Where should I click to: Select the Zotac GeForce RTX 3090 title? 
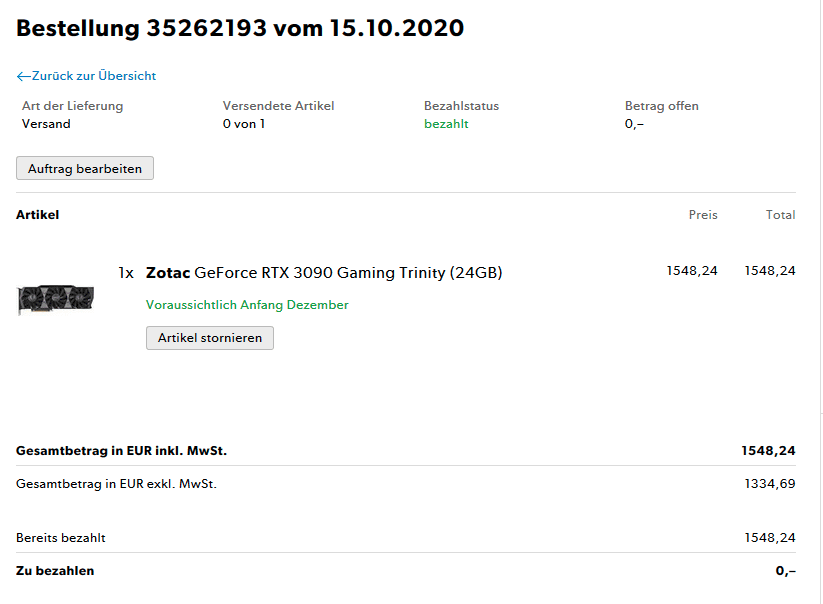[324, 273]
